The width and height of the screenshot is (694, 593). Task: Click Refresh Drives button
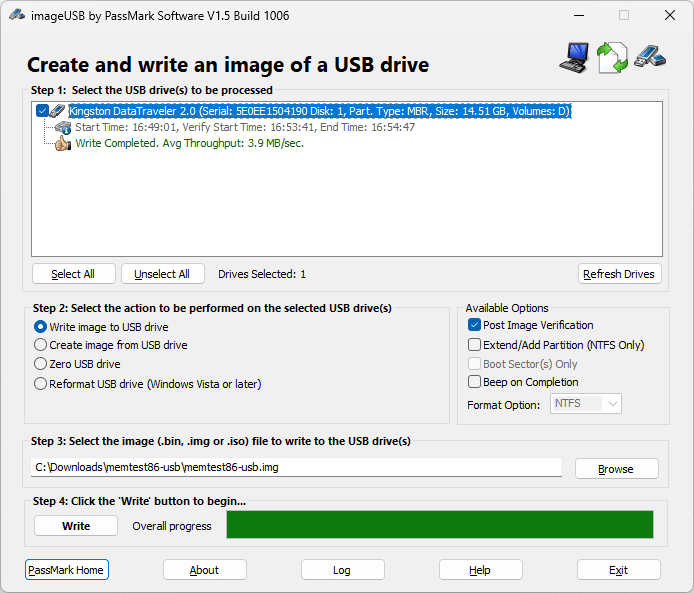[619, 274]
